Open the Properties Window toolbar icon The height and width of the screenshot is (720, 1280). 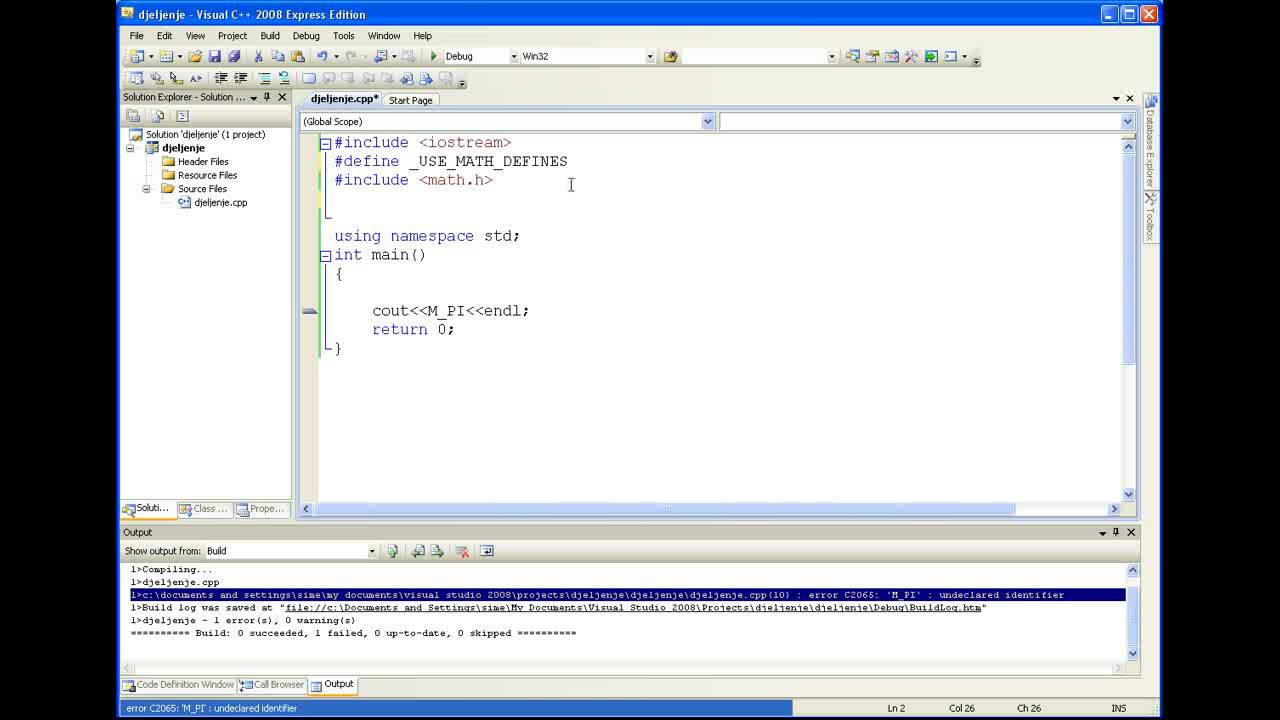872,56
